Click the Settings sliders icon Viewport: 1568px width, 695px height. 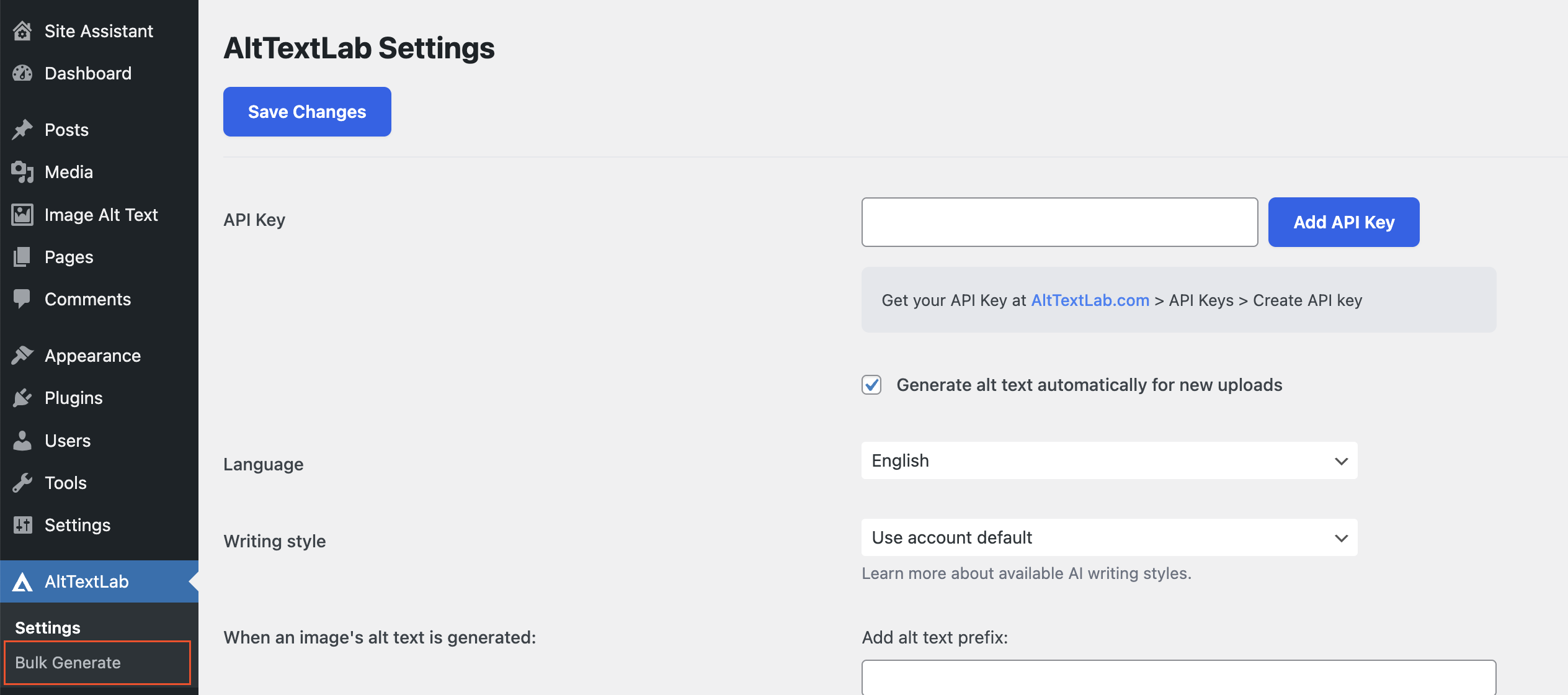(22, 525)
